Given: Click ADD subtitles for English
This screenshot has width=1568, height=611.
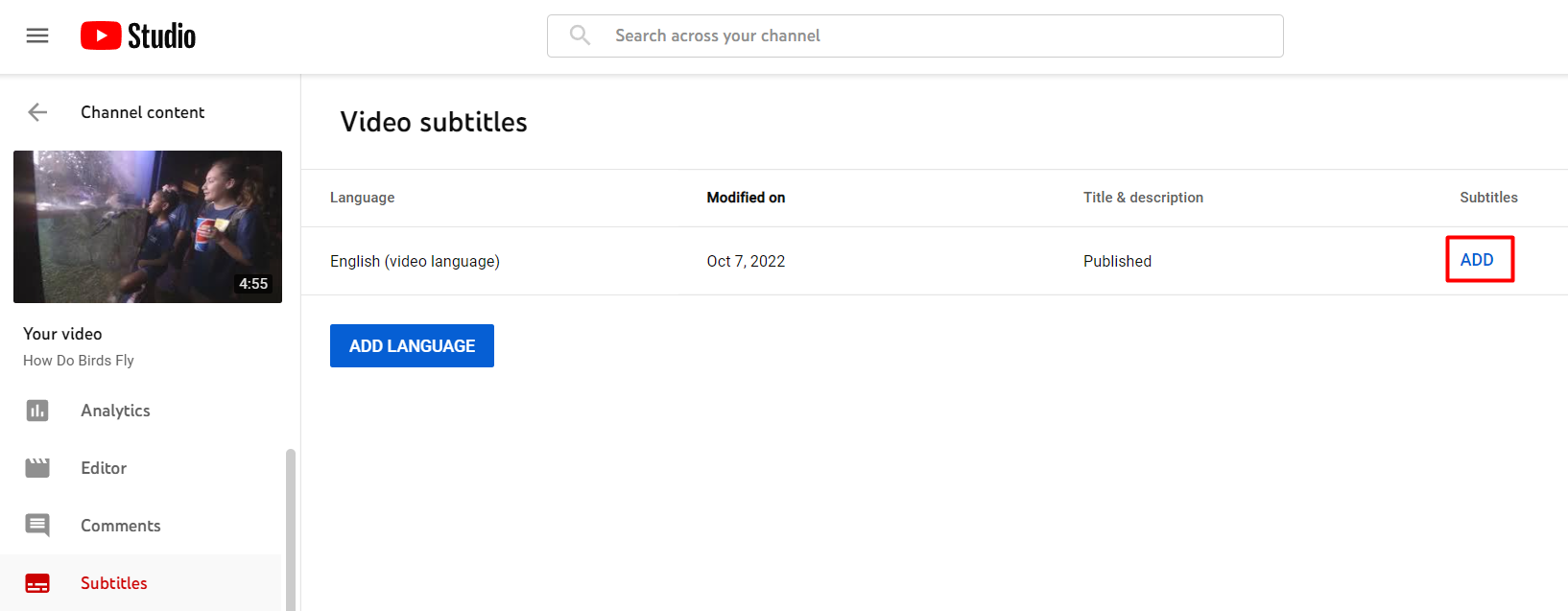Looking at the screenshot, I should (1477, 260).
